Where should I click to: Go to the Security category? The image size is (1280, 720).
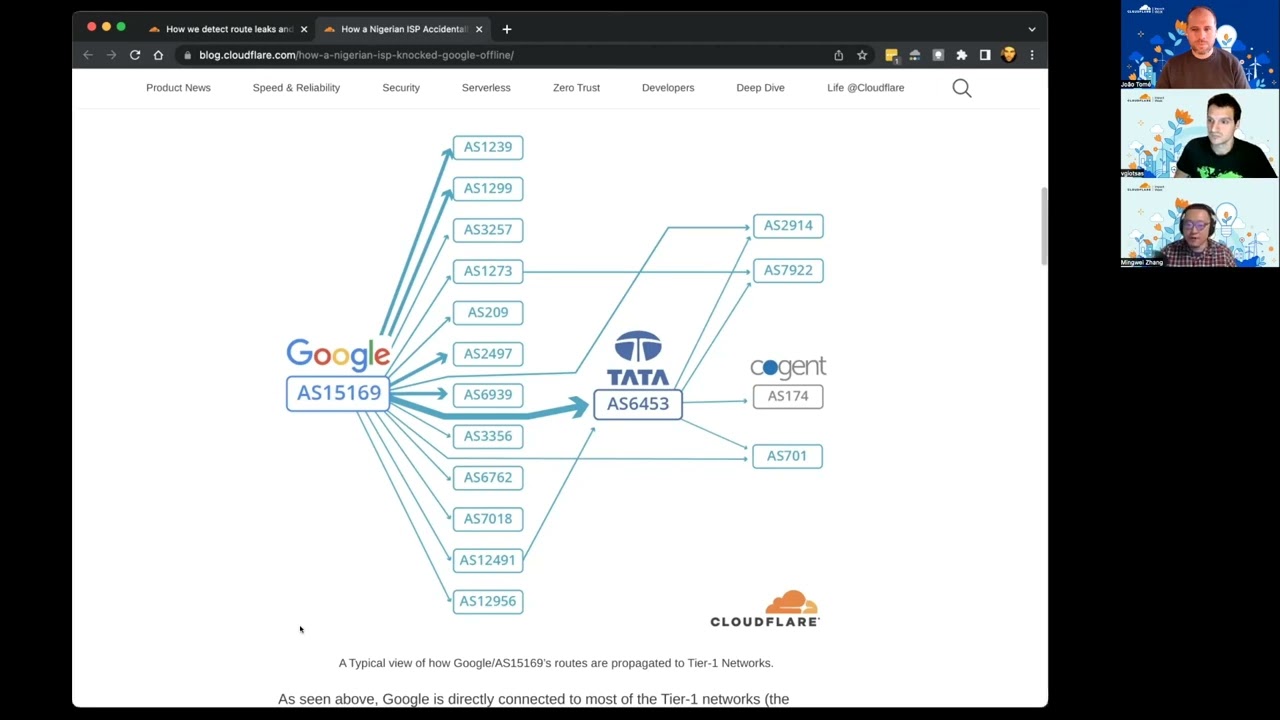click(x=401, y=88)
